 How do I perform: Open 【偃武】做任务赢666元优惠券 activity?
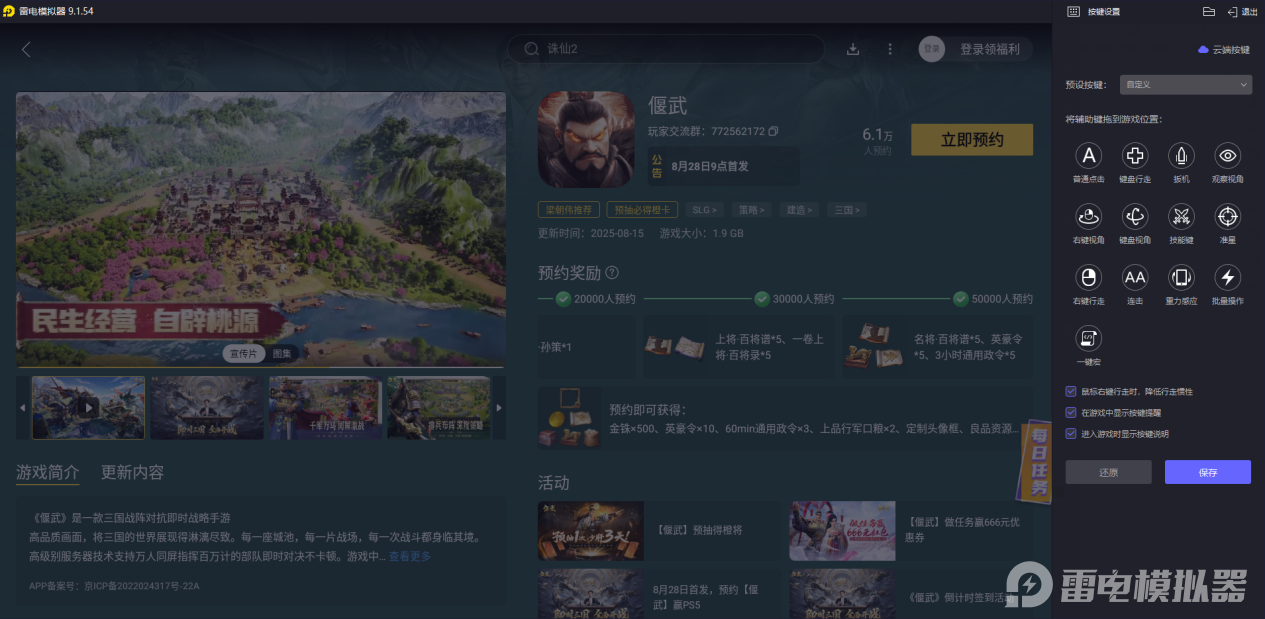[909, 531]
